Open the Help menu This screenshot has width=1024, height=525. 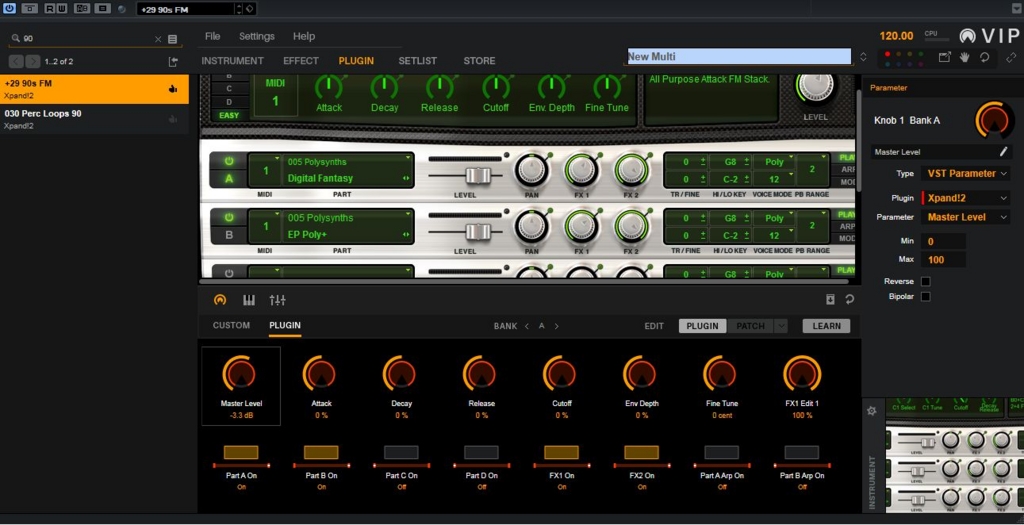(304, 37)
